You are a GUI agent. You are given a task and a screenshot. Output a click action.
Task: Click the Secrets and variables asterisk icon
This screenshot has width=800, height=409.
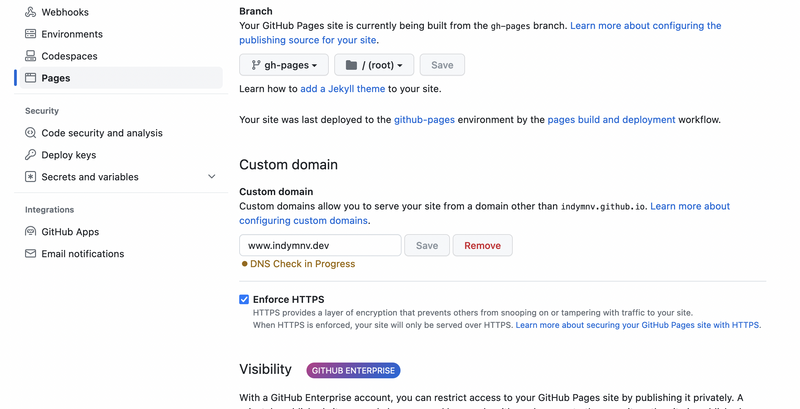(31, 177)
